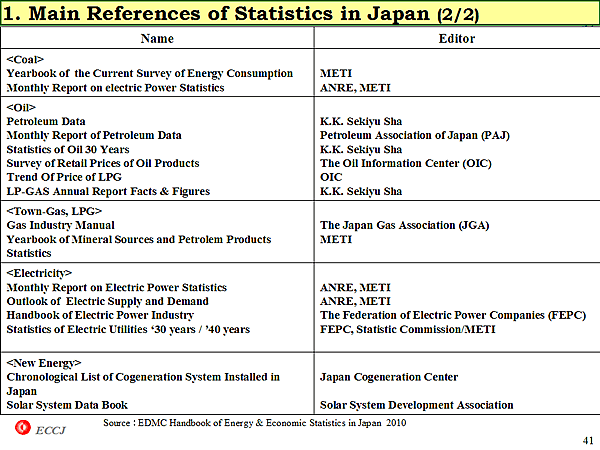Click 'Japan Cogeneration Center'
The image size is (600, 450).
click(389, 377)
